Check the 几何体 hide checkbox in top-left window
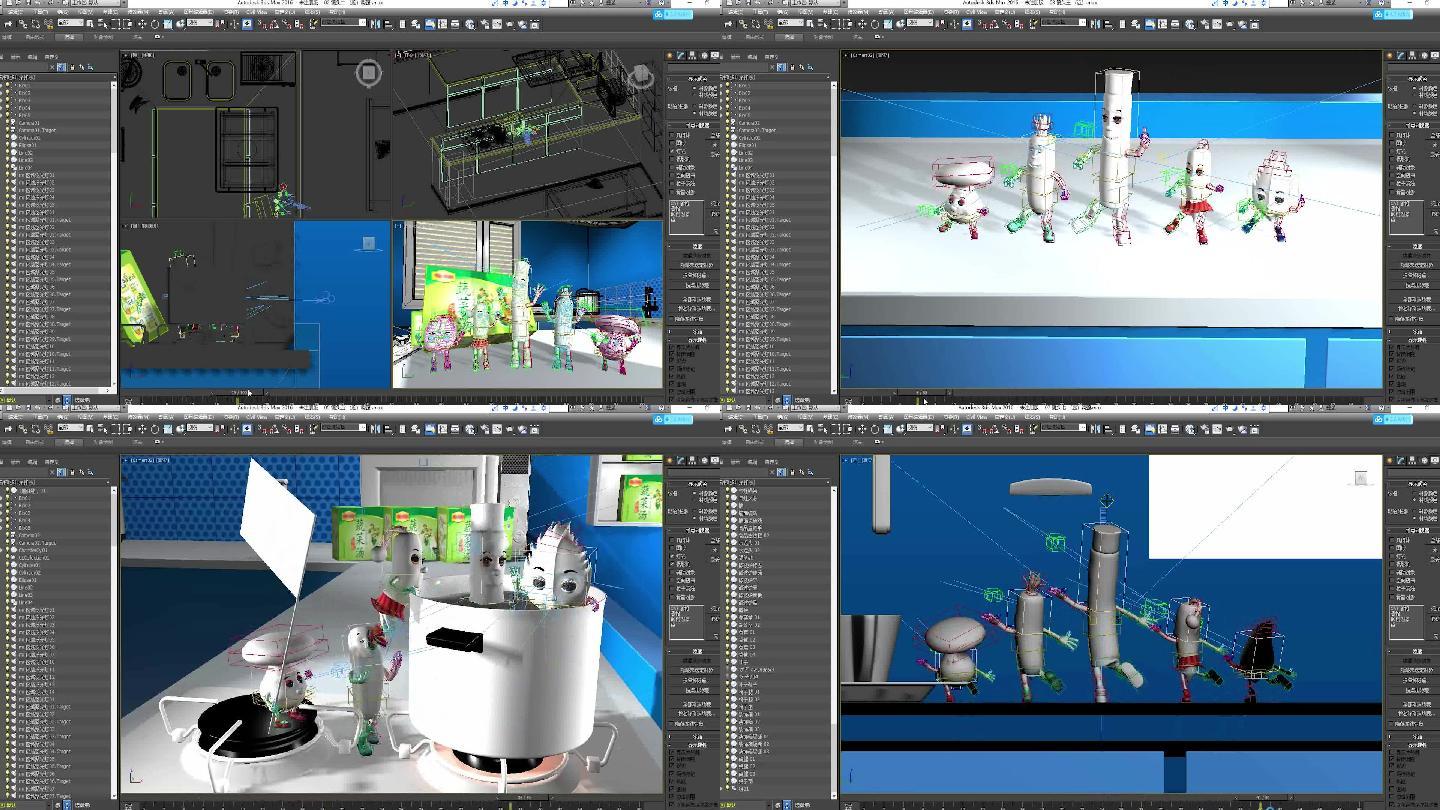This screenshot has width=1440, height=810. click(x=672, y=135)
